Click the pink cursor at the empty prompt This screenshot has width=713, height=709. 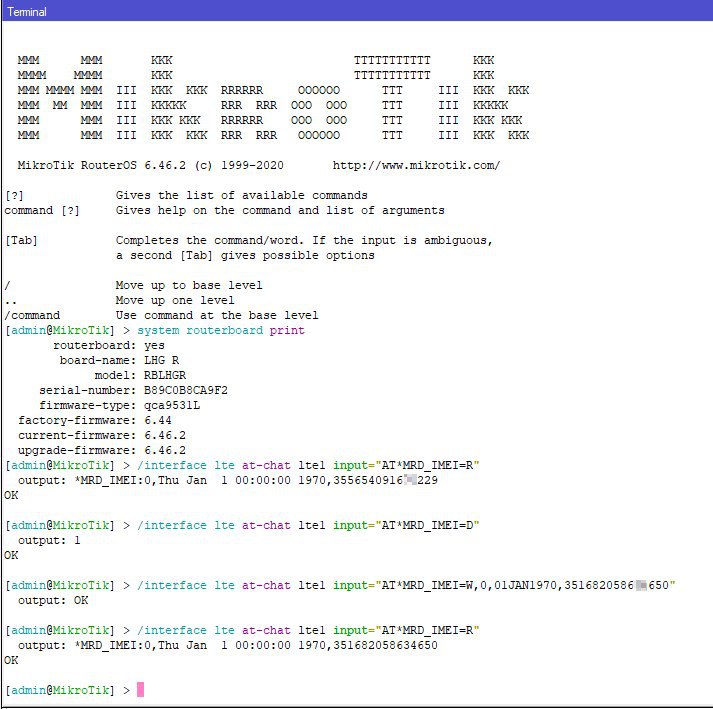coord(140,689)
